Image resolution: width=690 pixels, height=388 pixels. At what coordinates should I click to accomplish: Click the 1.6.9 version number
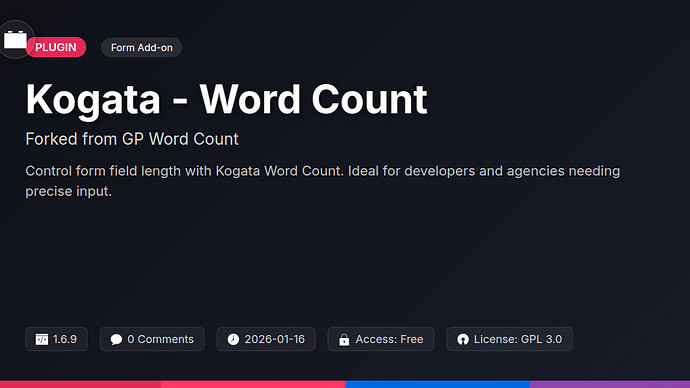click(65, 339)
